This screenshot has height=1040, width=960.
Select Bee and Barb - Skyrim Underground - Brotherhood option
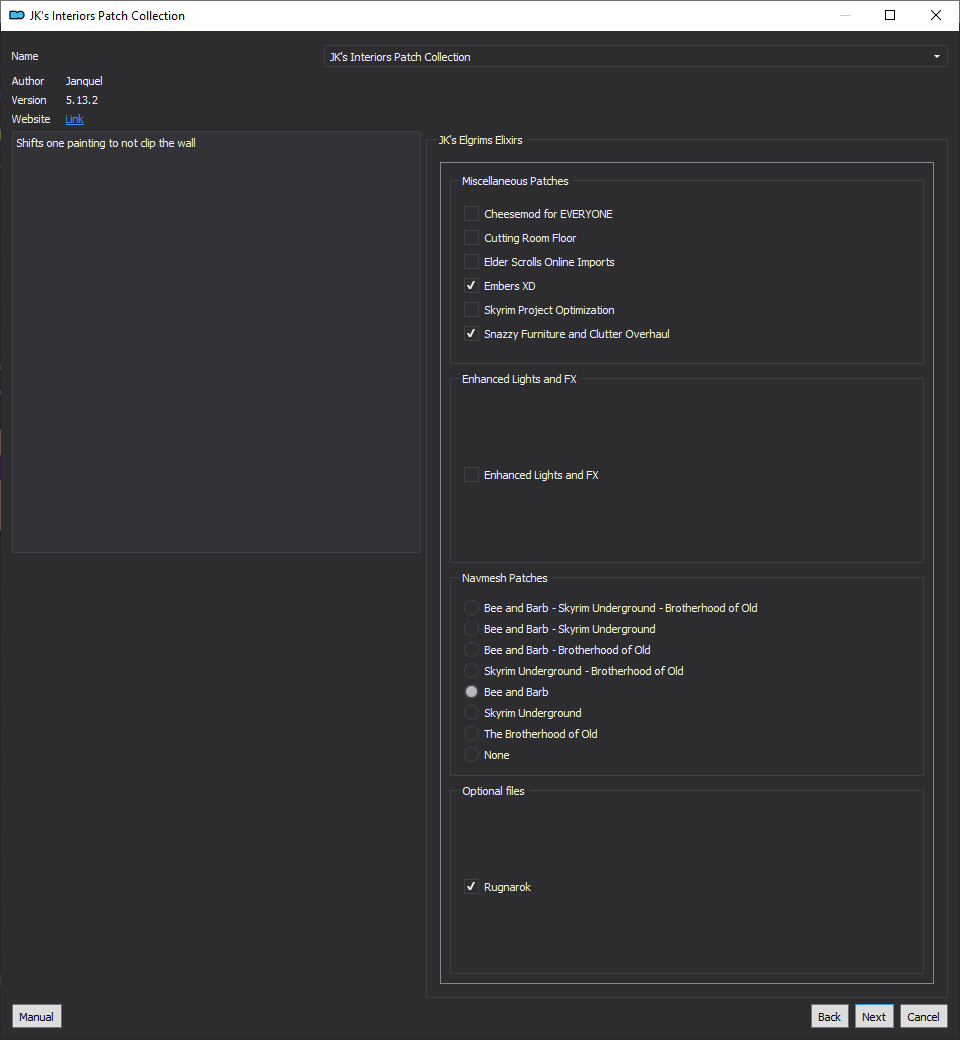point(471,608)
